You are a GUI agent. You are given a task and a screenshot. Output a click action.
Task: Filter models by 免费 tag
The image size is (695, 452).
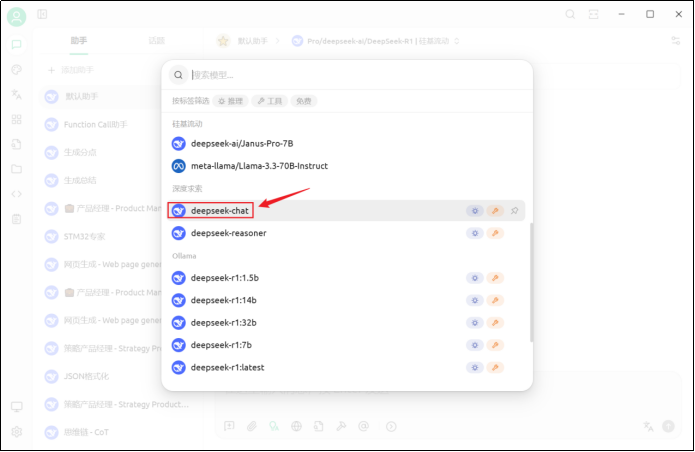[304, 101]
